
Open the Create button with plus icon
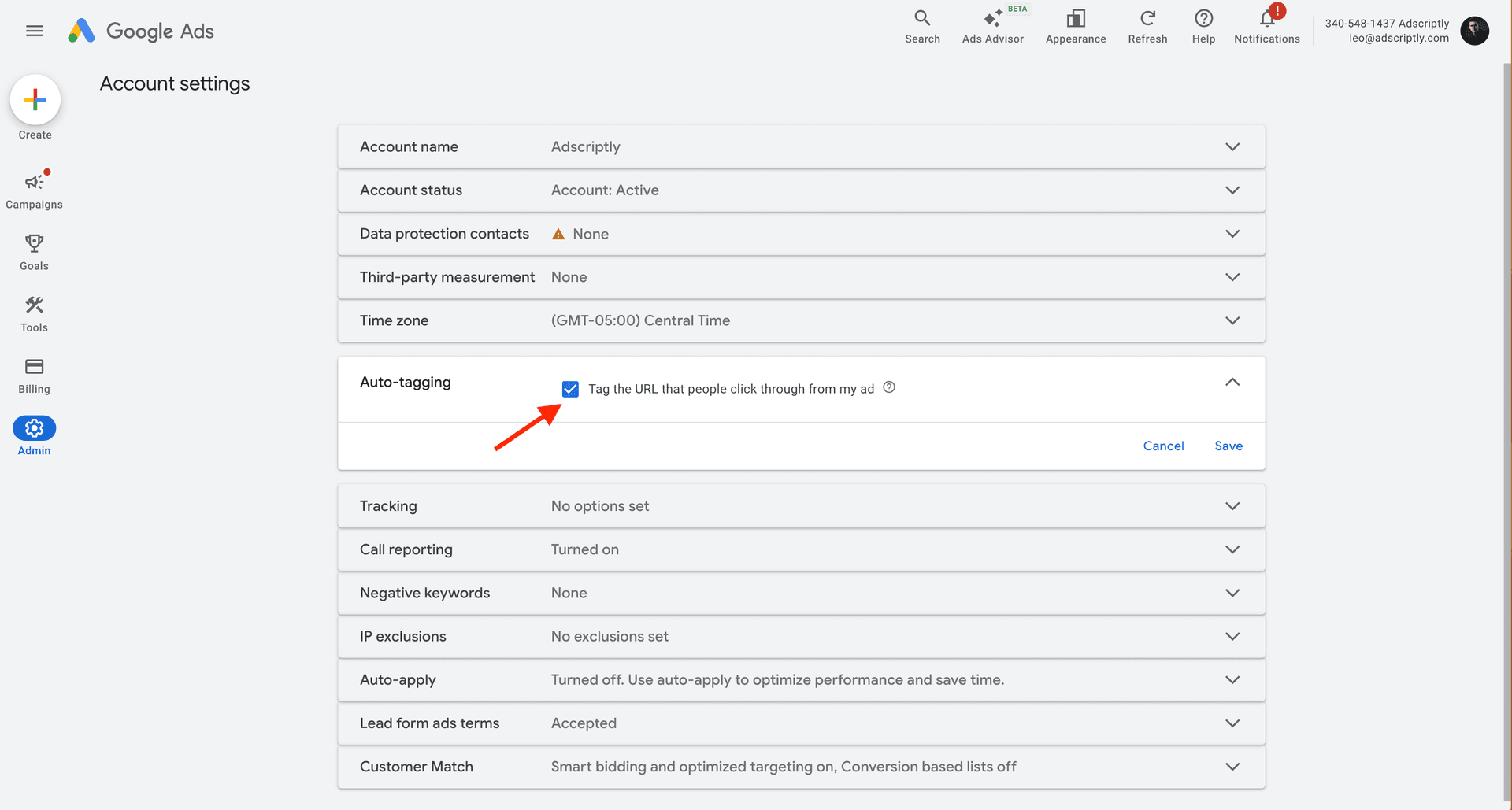coord(34,99)
